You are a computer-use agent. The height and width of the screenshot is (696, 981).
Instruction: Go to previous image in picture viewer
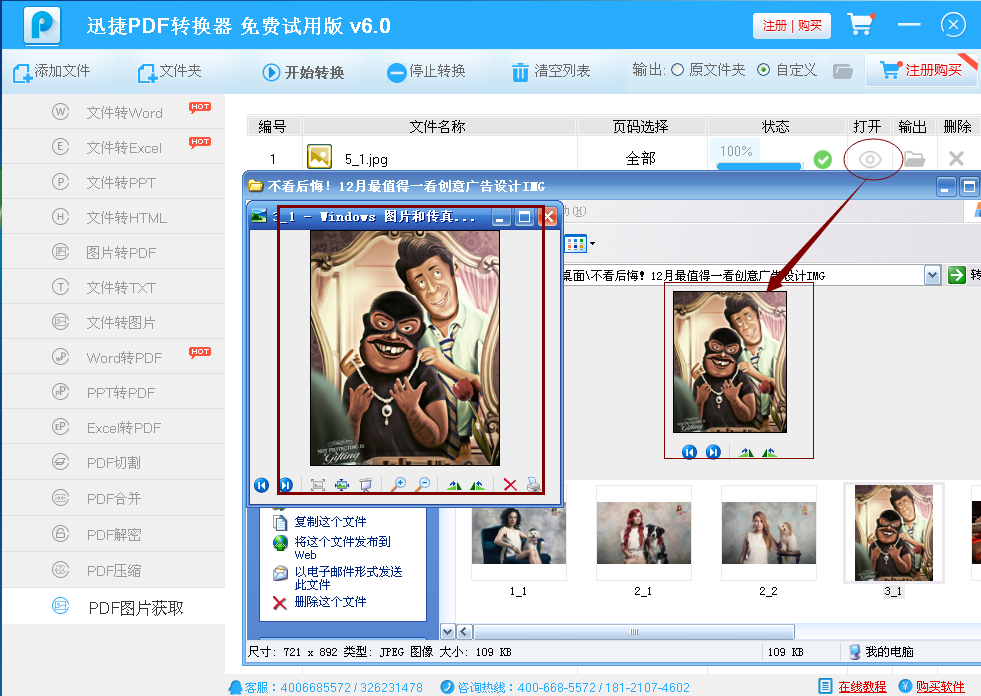pos(262,485)
